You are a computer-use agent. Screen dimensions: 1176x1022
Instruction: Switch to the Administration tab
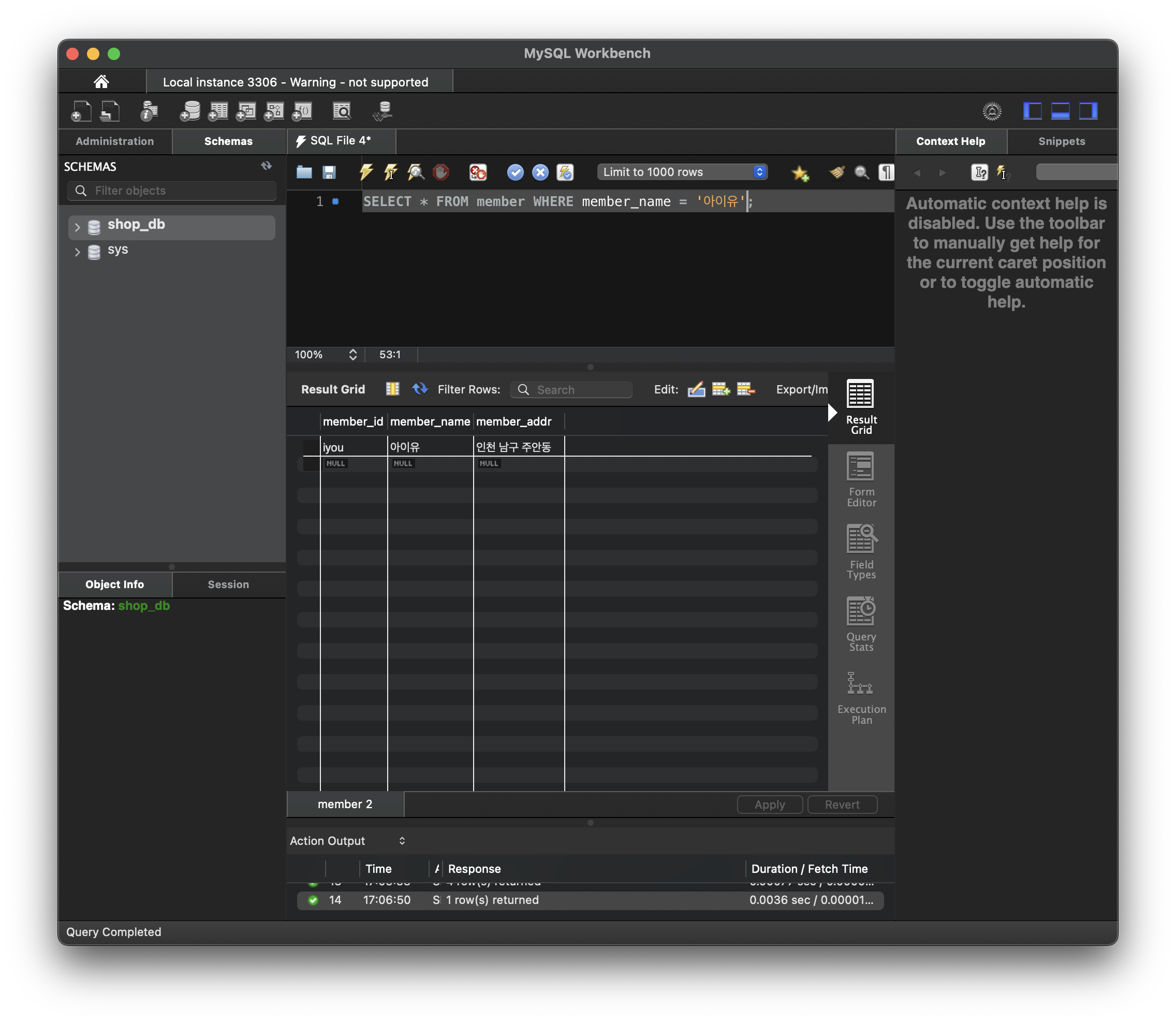tap(114, 141)
